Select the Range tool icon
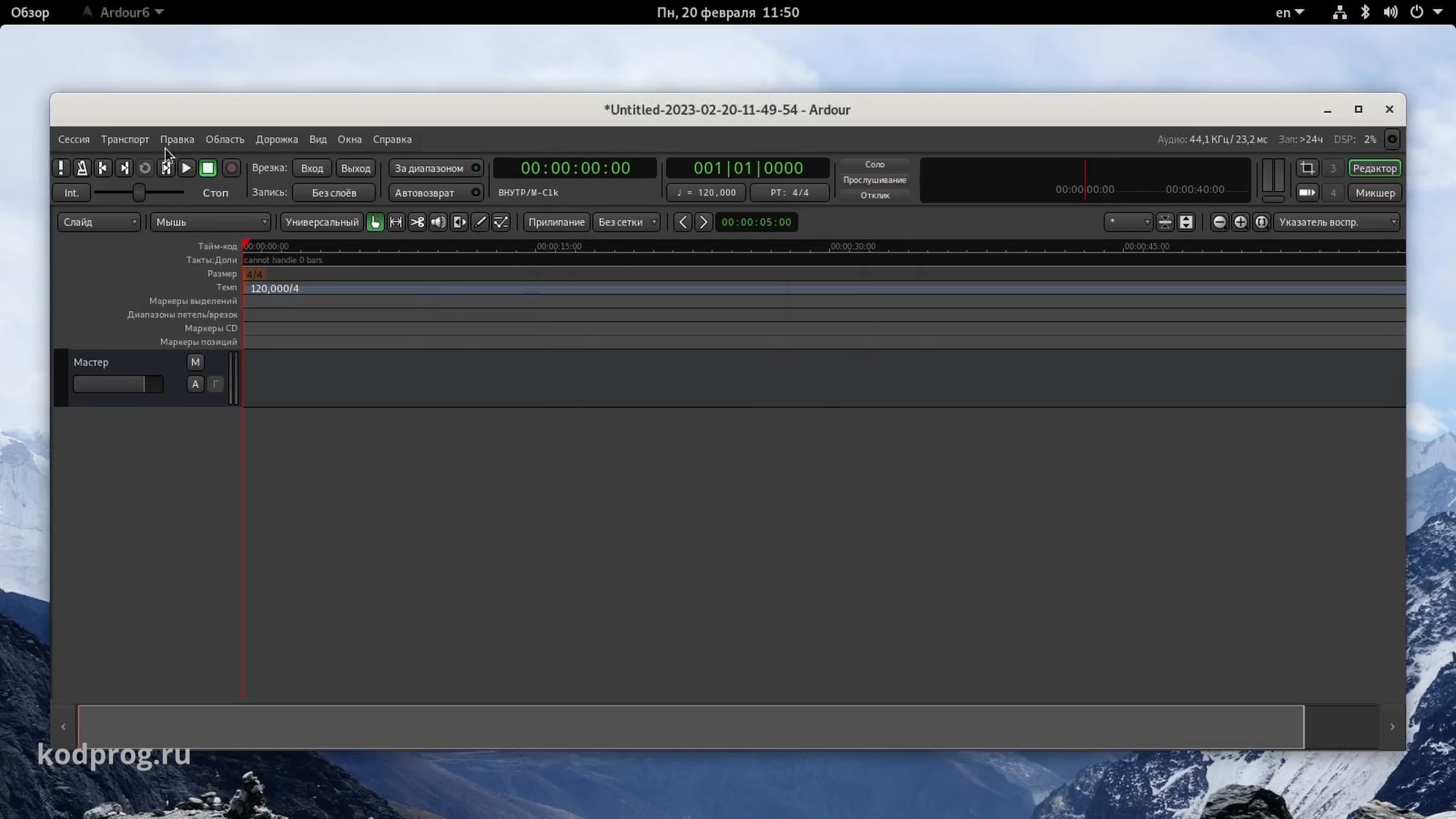 (x=396, y=222)
